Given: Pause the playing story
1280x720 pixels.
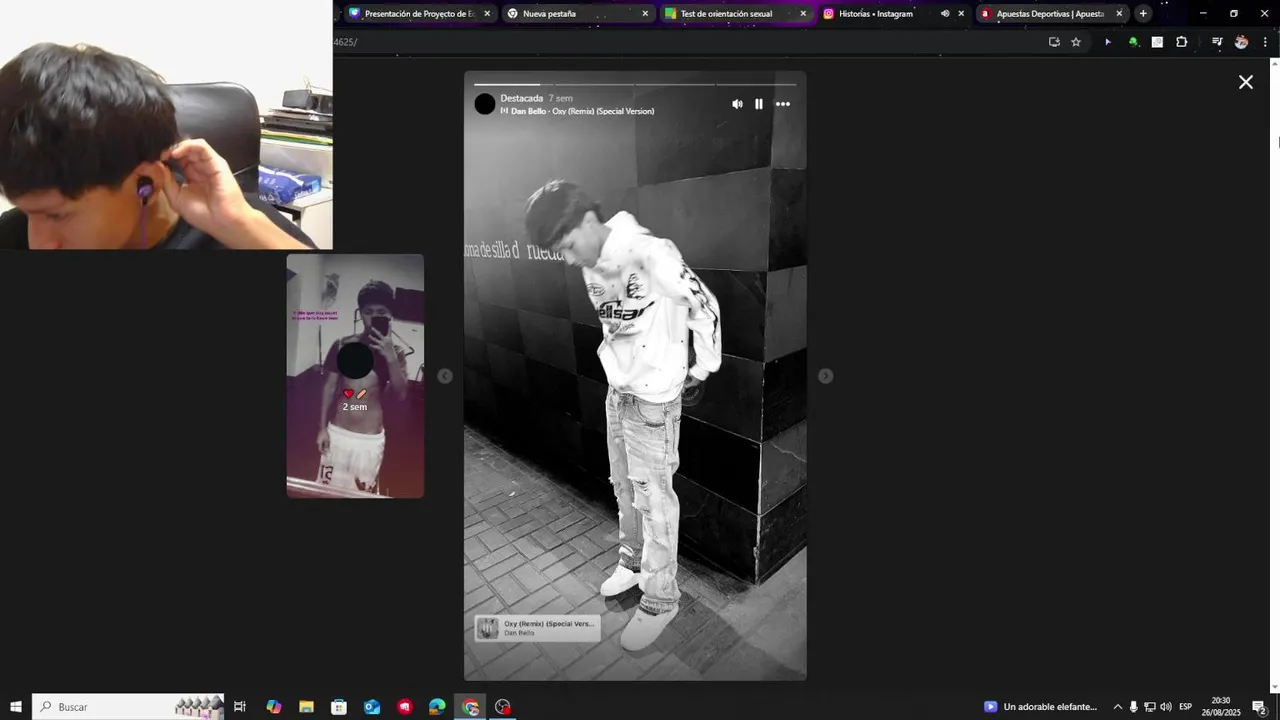Looking at the screenshot, I should tap(759, 104).
